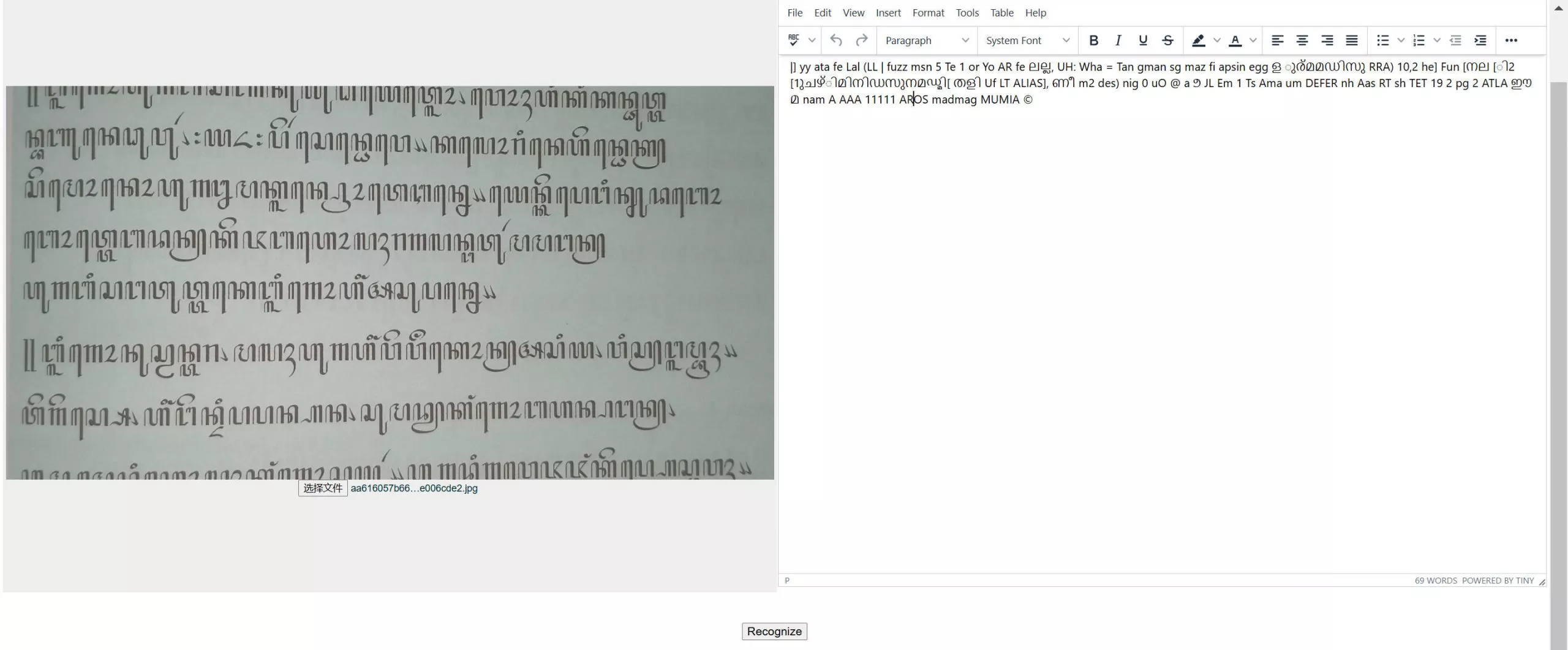The height and width of the screenshot is (650, 1568).
Task: Toggle bold formatting
Action: tap(1093, 40)
